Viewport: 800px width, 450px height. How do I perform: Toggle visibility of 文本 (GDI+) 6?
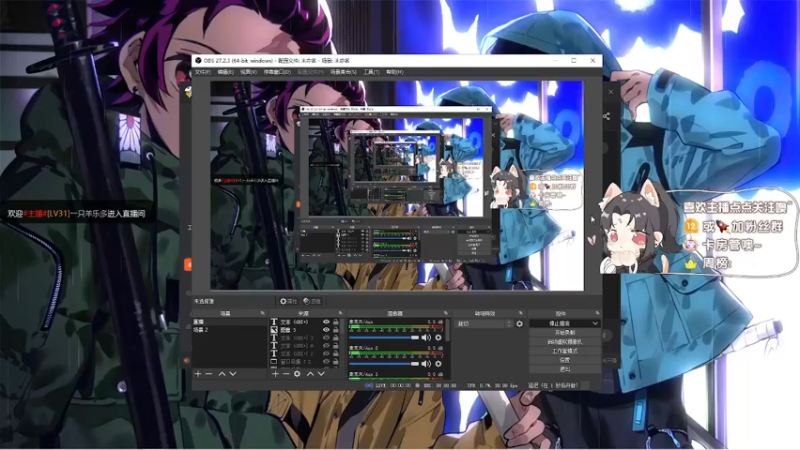coord(326,345)
